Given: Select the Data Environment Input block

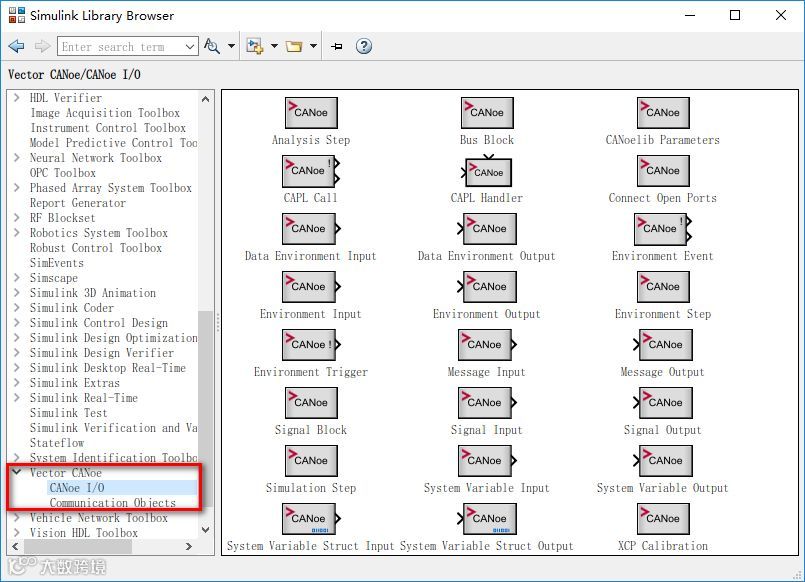Looking at the screenshot, I should 311,229.
